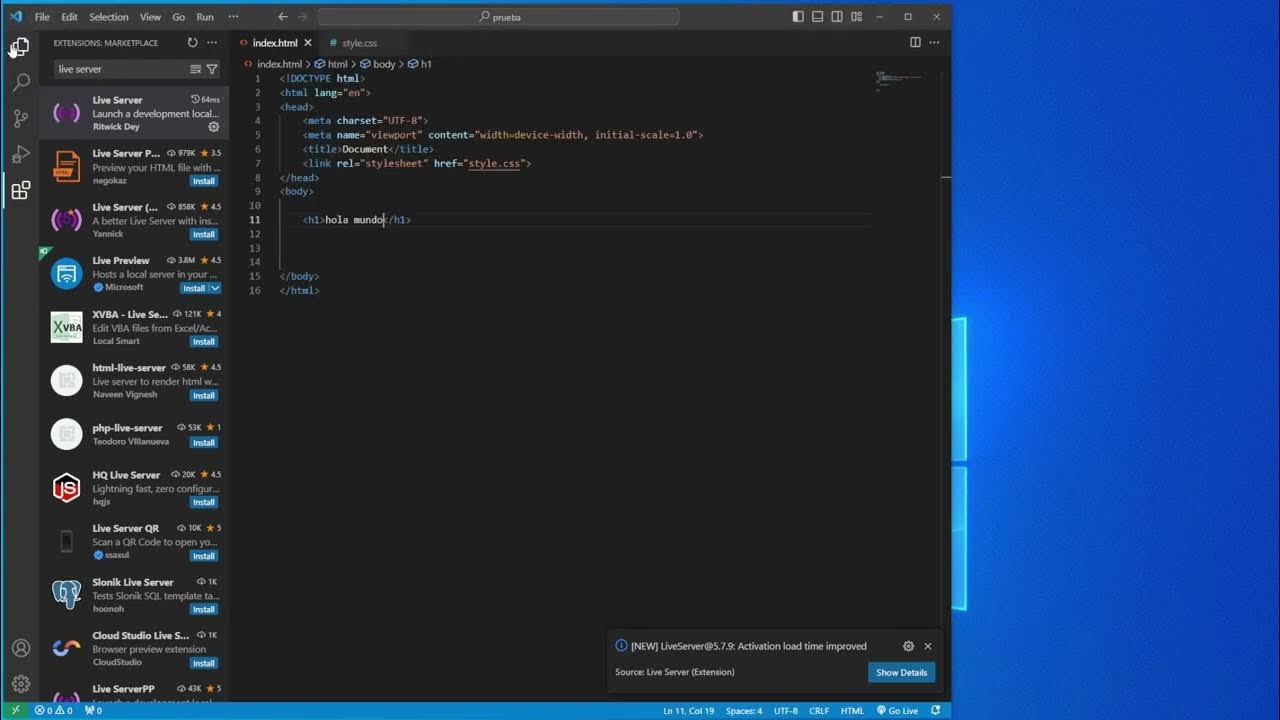
Task: Click the prueba command center search box
Action: (x=498, y=17)
